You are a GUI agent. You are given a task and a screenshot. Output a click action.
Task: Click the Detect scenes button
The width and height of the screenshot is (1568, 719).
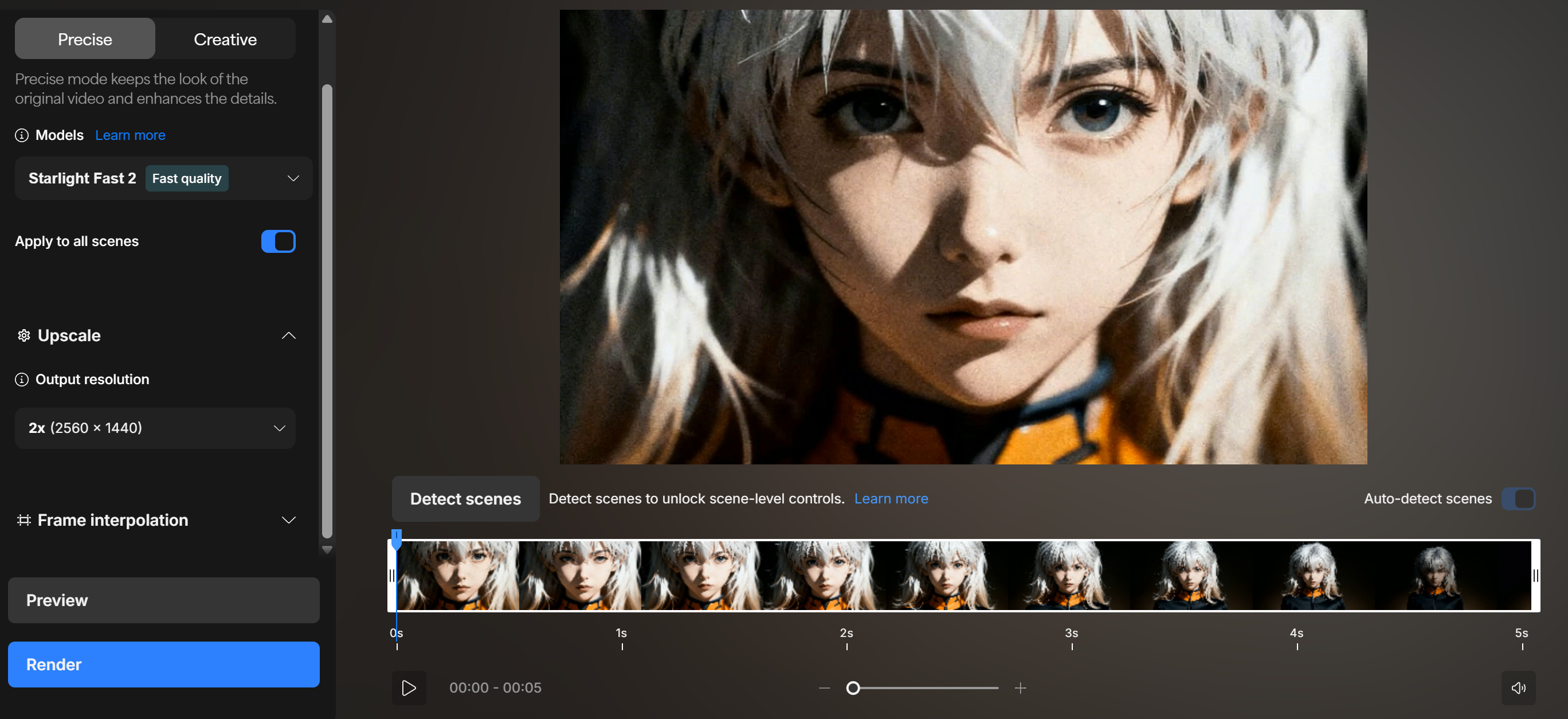point(465,499)
